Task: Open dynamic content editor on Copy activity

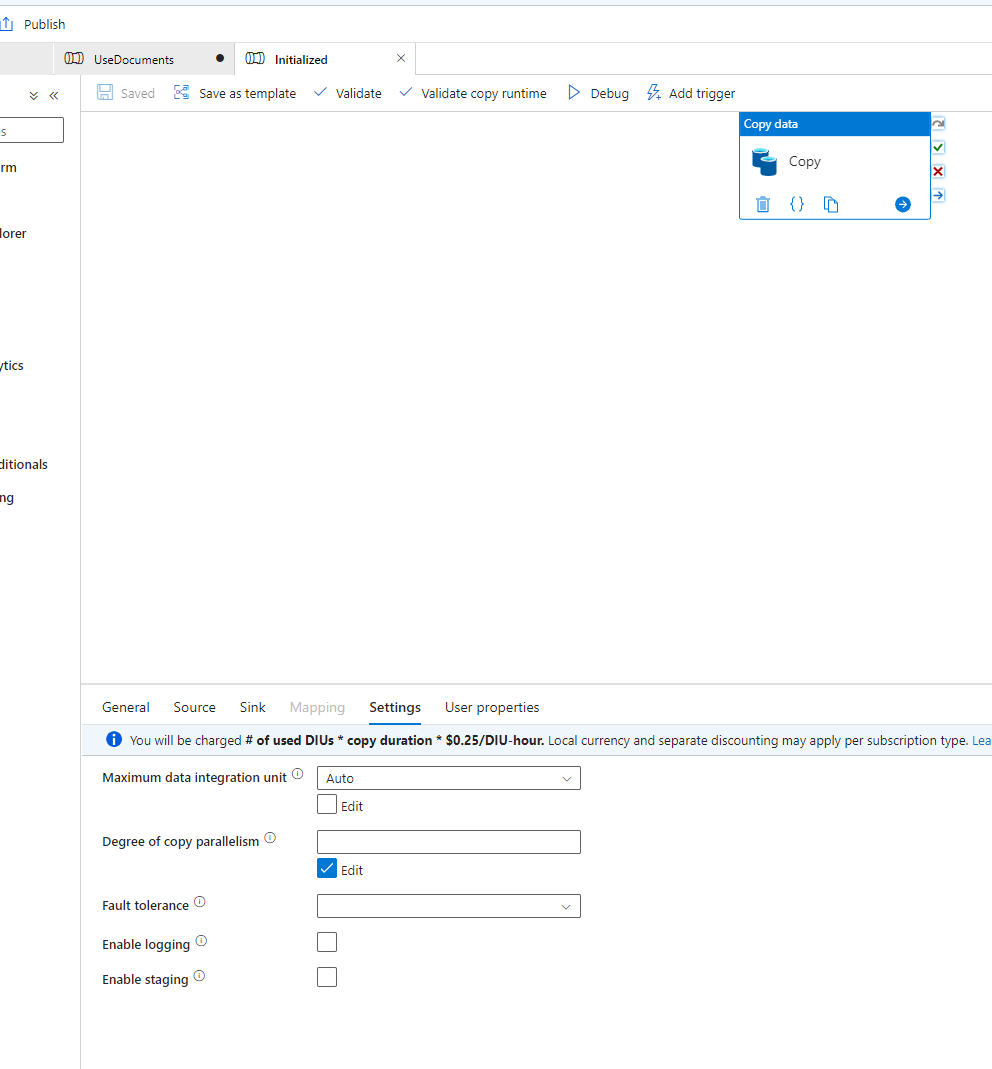Action: (797, 204)
